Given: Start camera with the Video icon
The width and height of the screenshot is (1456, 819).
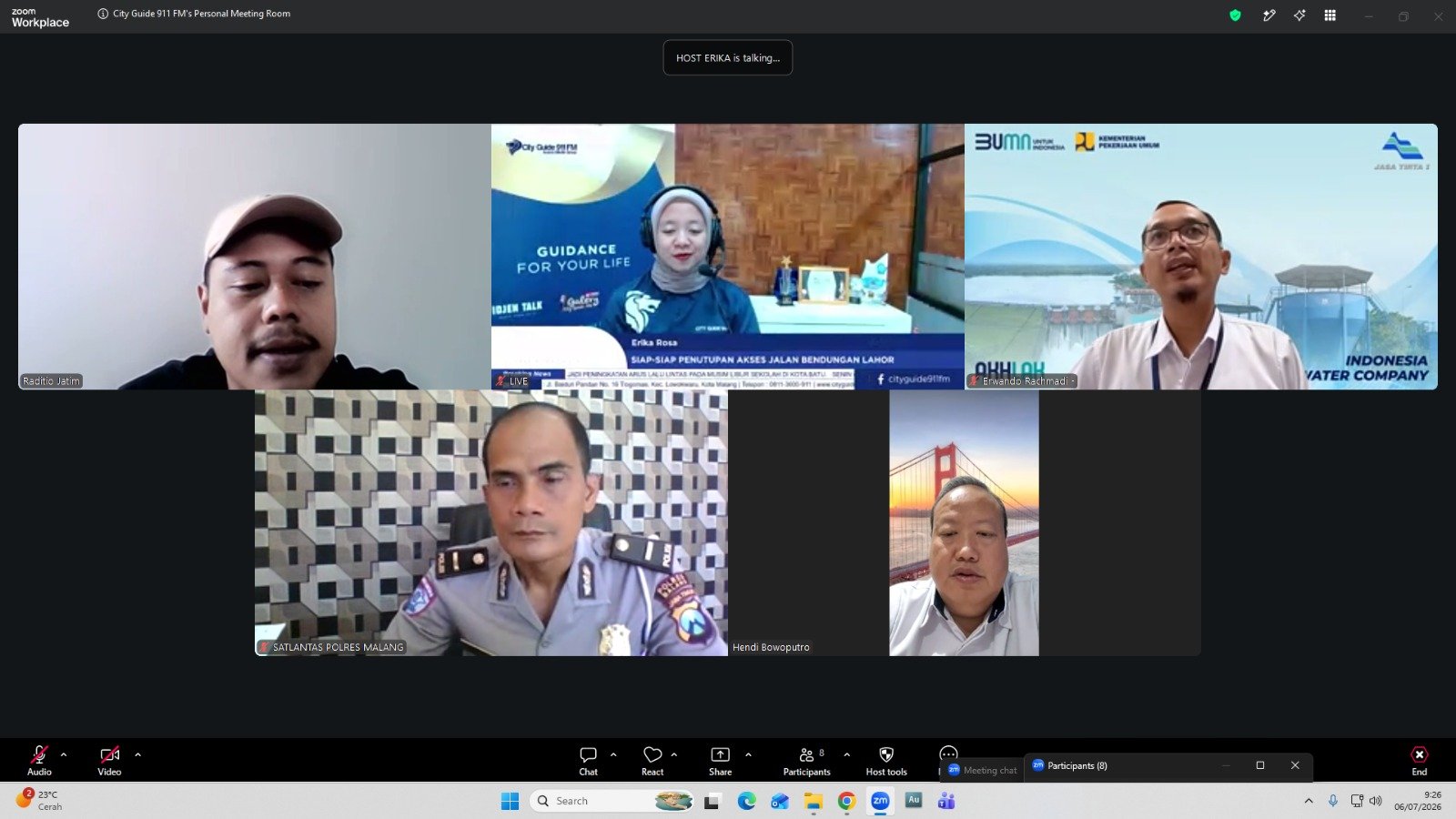Looking at the screenshot, I should click(109, 755).
